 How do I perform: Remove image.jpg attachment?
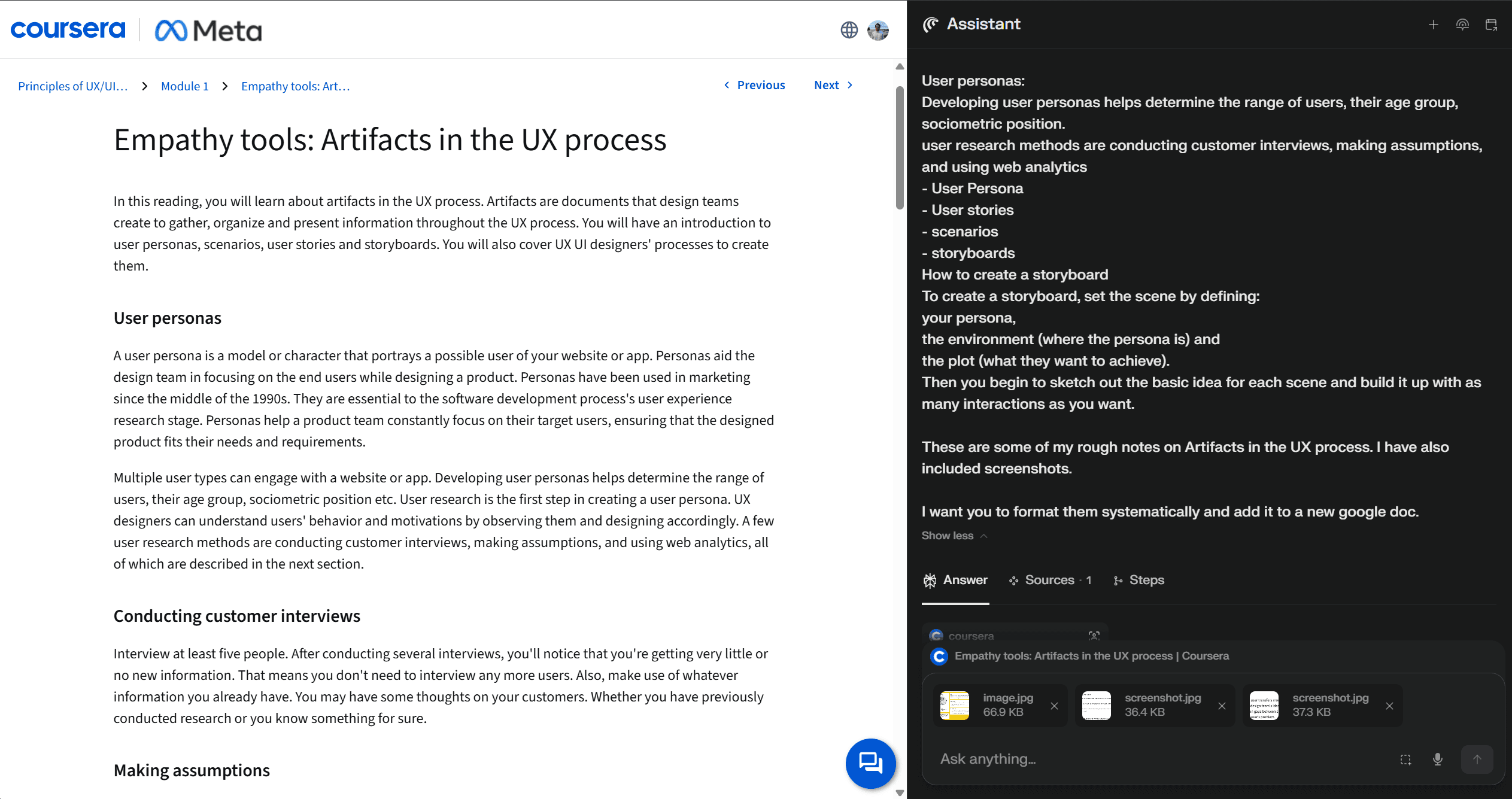pyautogui.click(x=1055, y=706)
